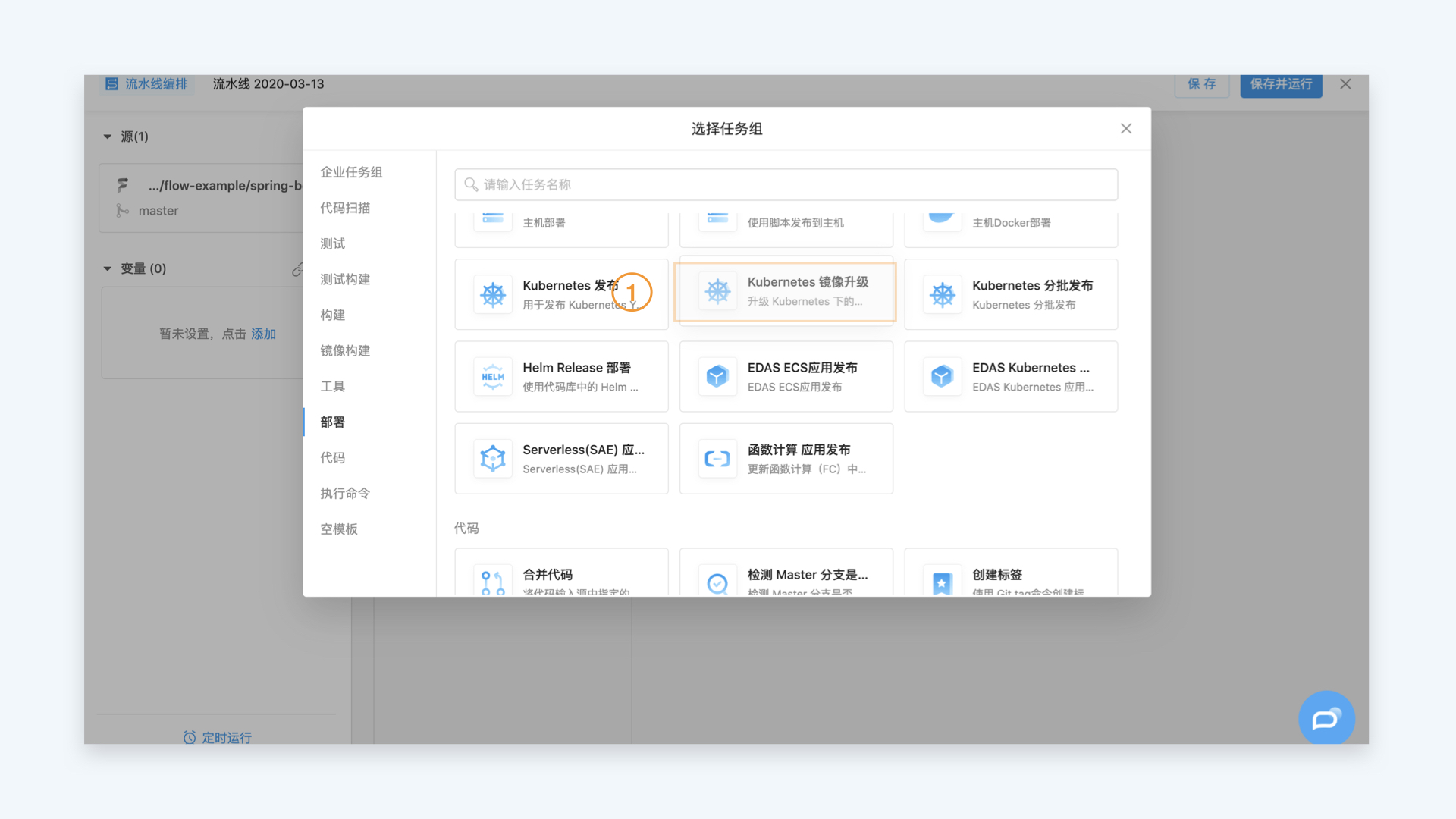
Task: Open the 工具 category
Action: (333, 386)
